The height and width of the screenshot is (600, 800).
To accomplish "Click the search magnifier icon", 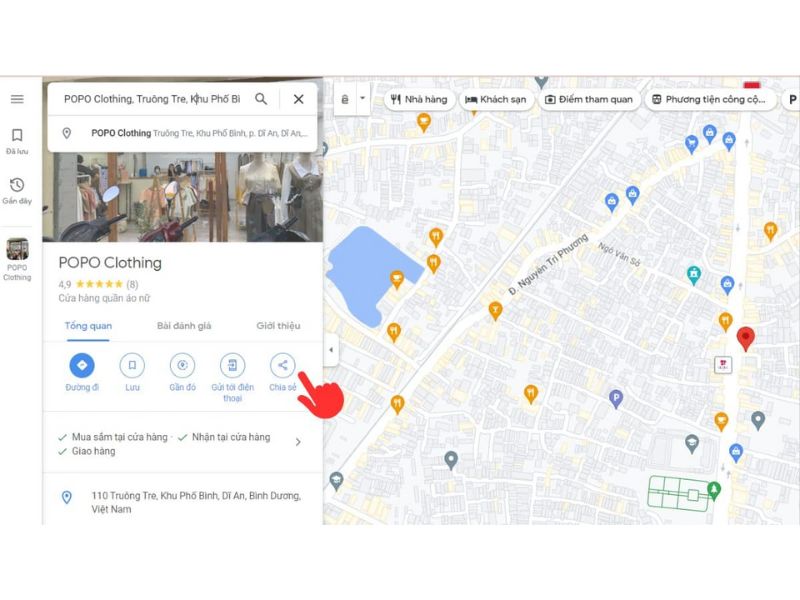I will click(x=261, y=99).
